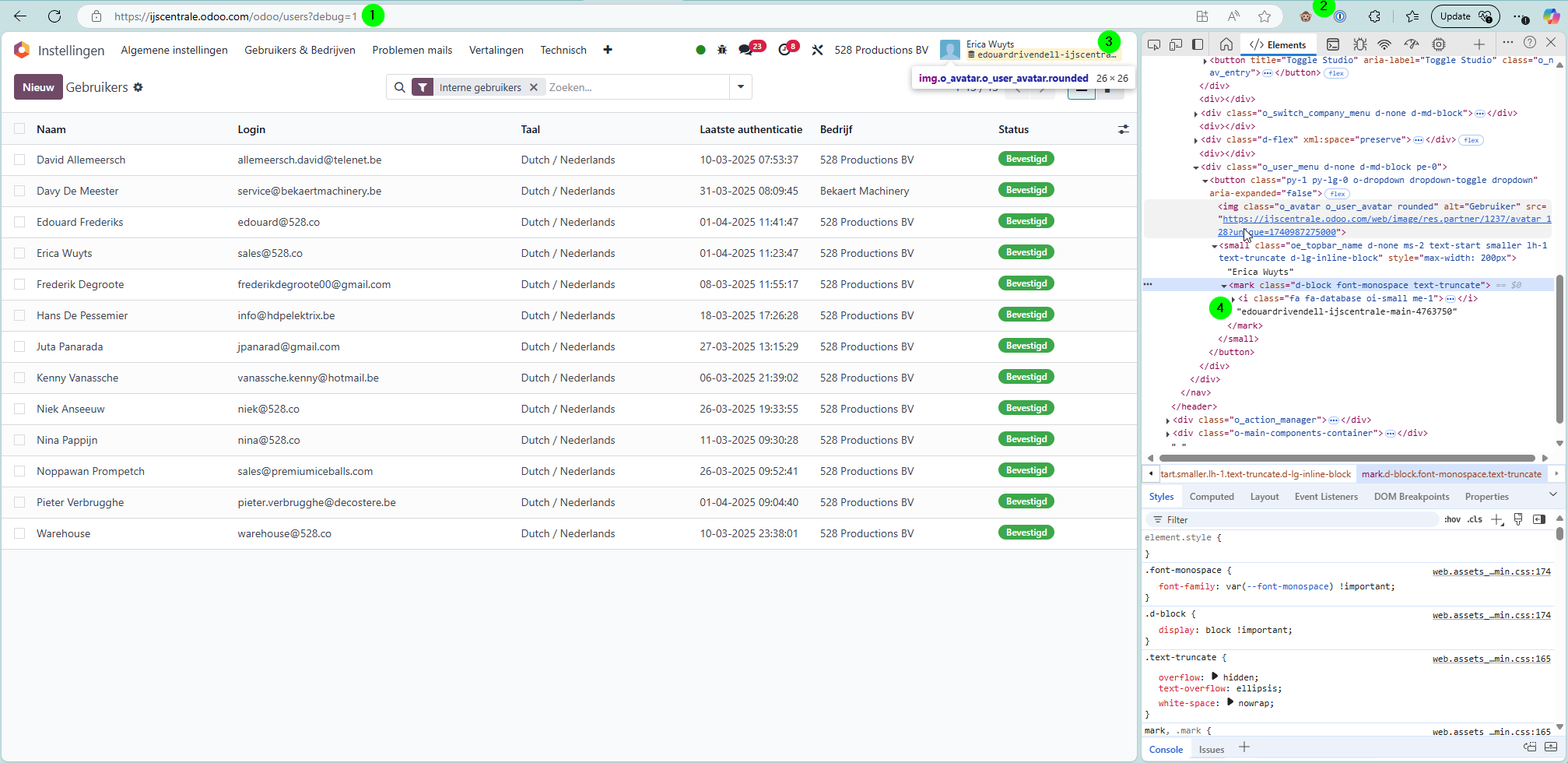Viewport: 1568px width, 763px height.
Task: Click browser back arrow
Action: tap(20, 16)
